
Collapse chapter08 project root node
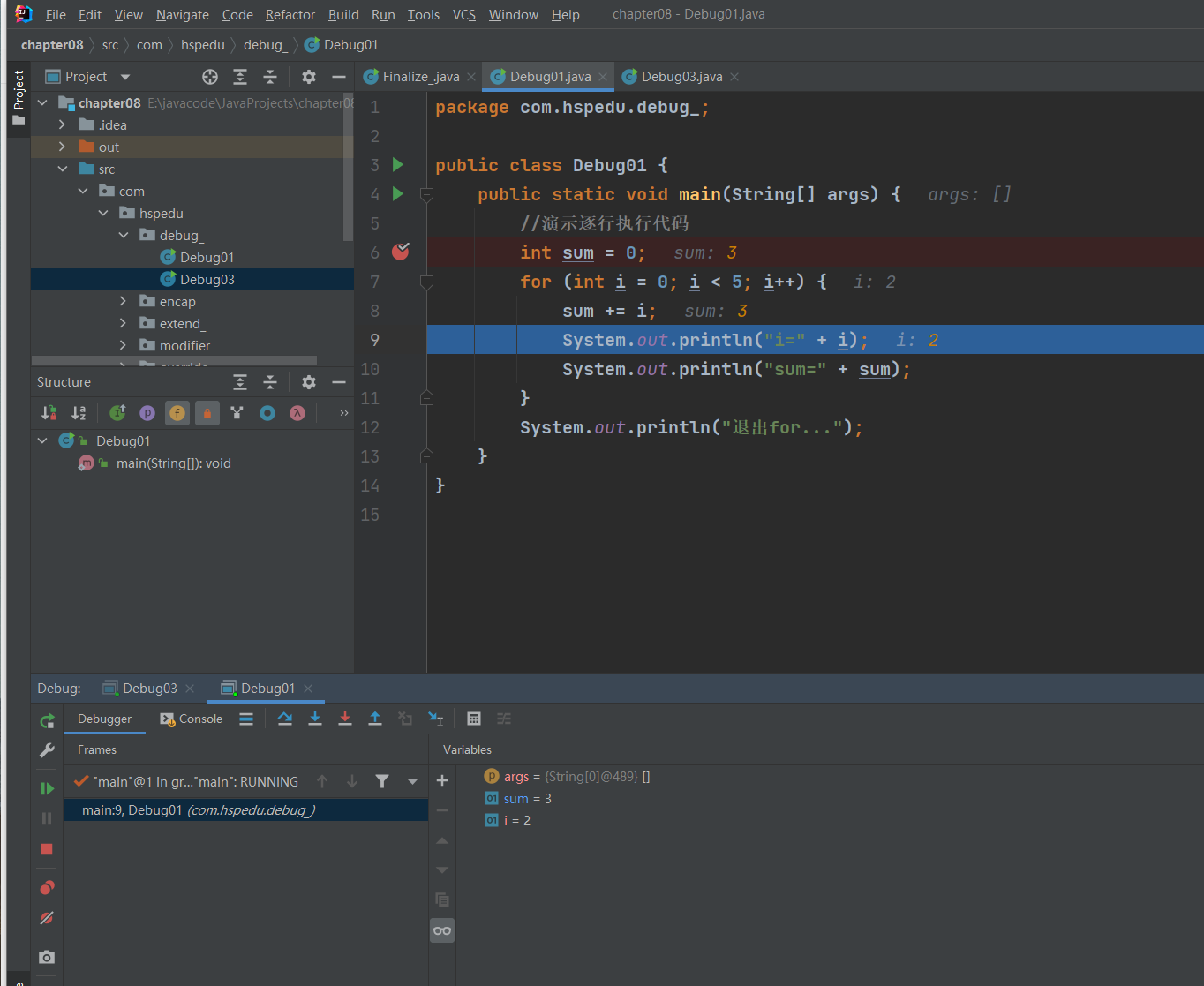click(42, 102)
